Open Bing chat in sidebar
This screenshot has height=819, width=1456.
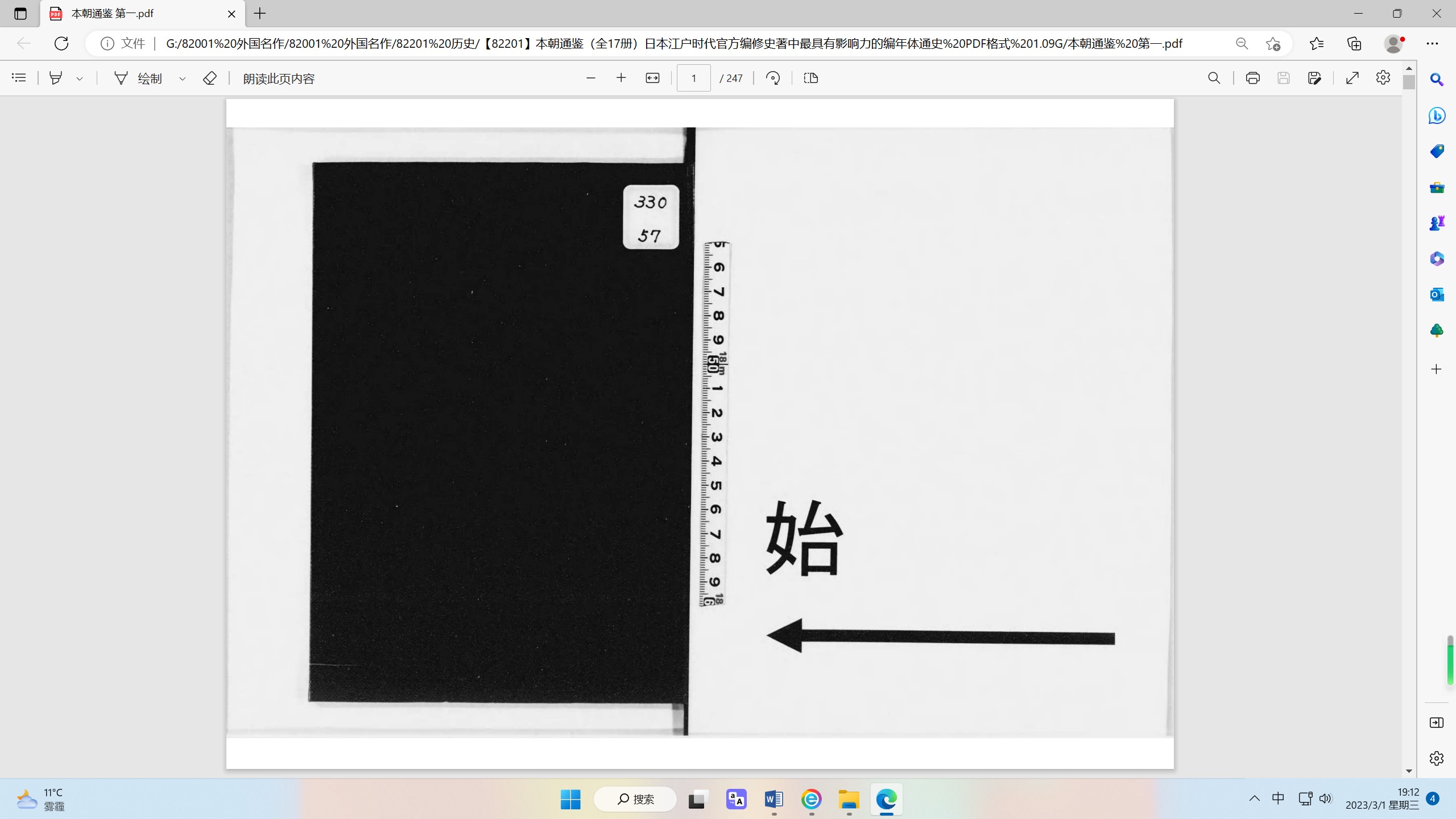pos(1437,115)
